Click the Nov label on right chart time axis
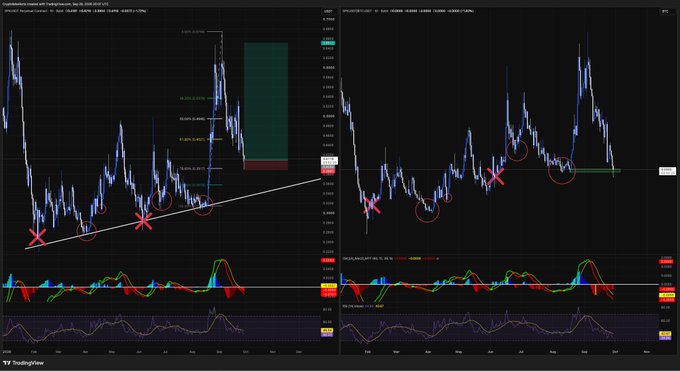This screenshot has height=371, width=680. 647,351
